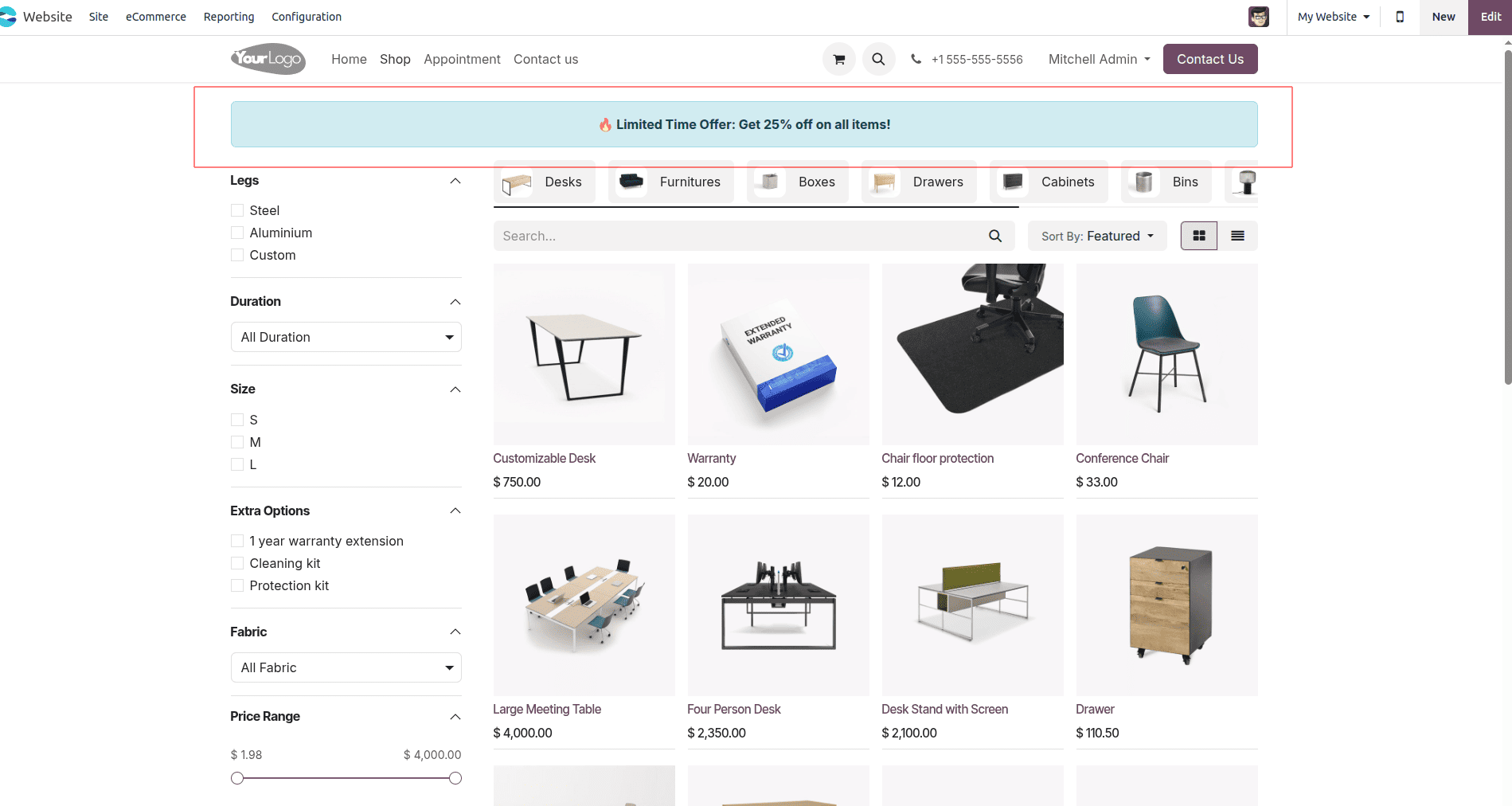The height and width of the screenshot is (806, 1512).
Task: Click the New button
Action: tap(1444, 17)
